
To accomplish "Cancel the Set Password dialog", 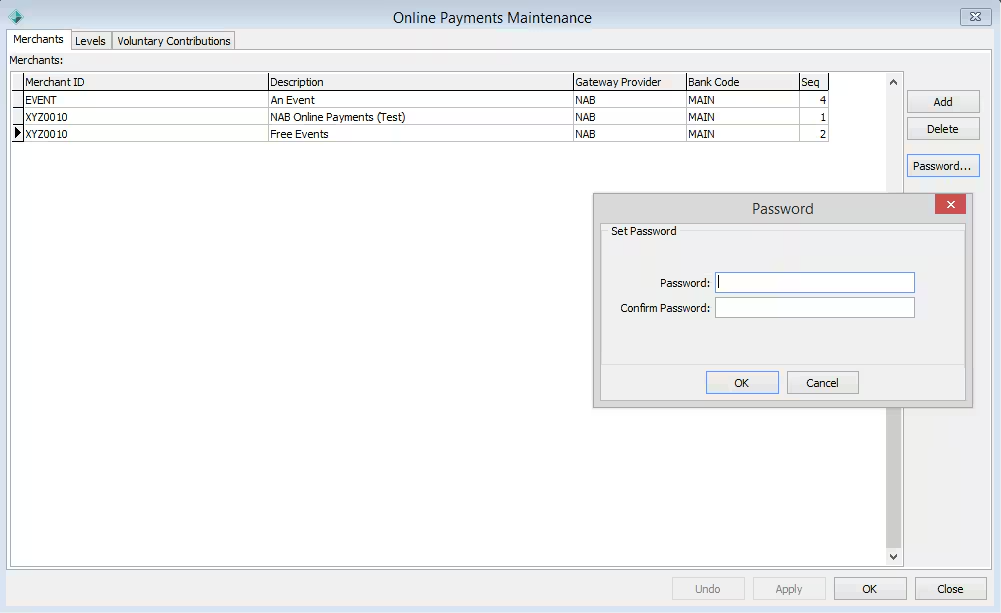I will pyautogui.click(x=822, y=383).
